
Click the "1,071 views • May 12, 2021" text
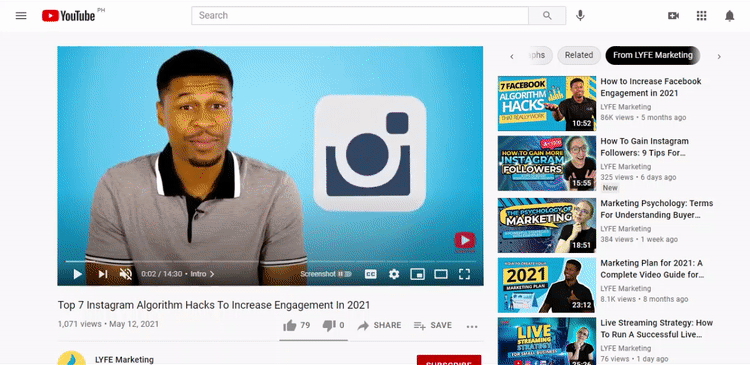(x=108, y=324)
